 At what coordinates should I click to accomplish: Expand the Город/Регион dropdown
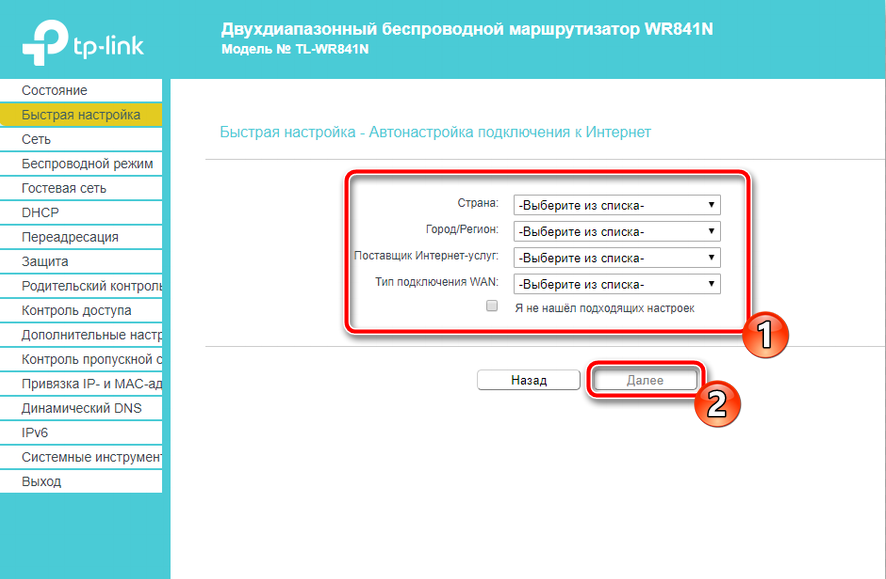[616, 232]
